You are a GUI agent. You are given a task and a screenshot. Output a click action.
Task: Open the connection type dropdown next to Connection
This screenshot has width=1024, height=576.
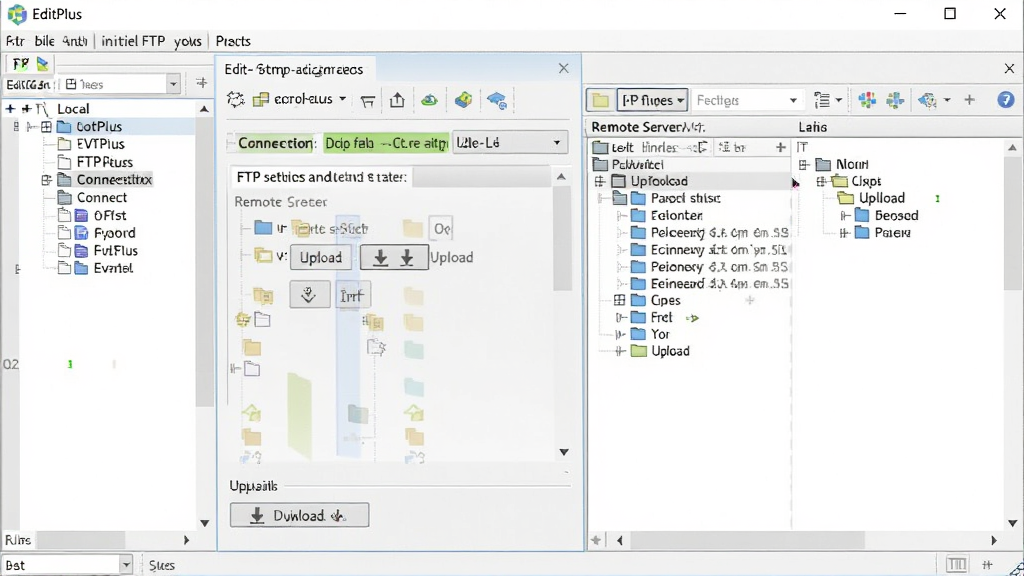tap(509, 142)
